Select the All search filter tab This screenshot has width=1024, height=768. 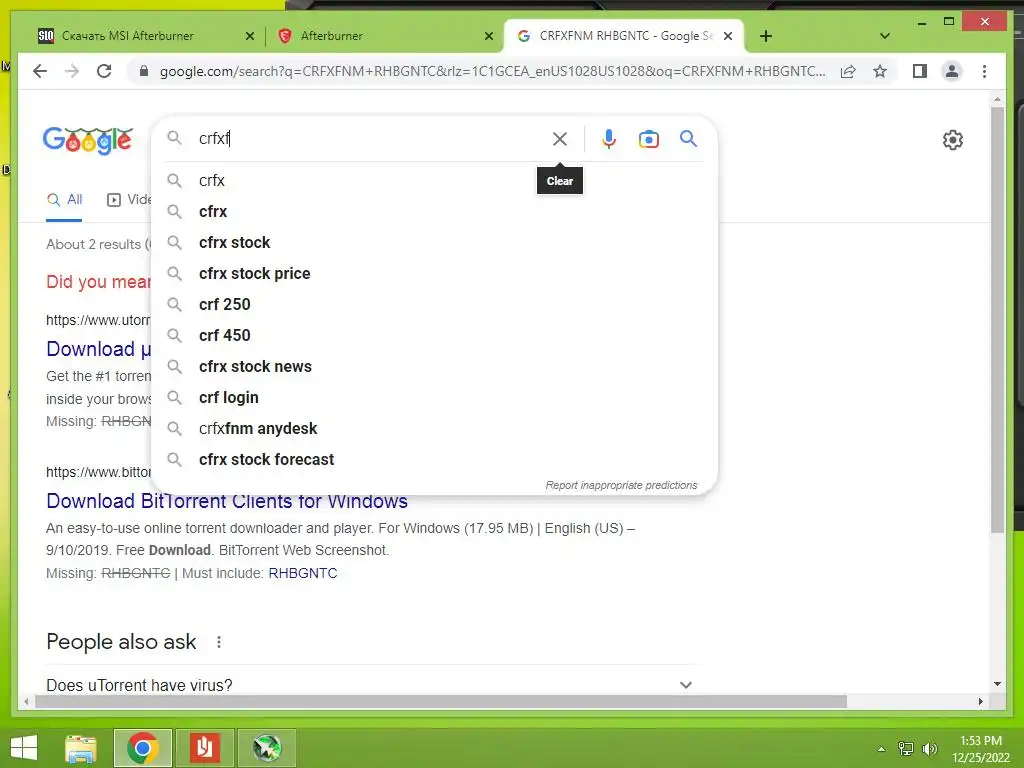[64, 200]
